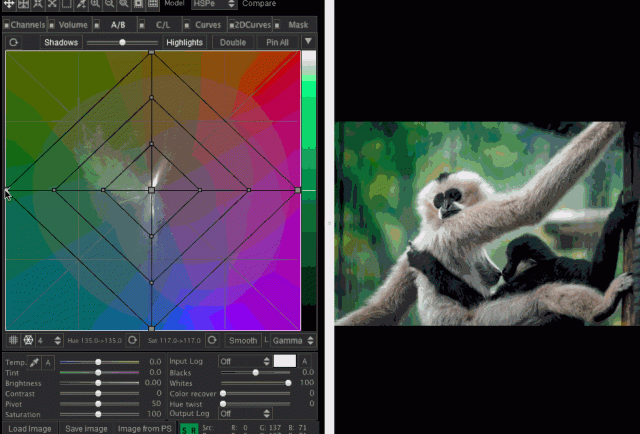Click the Save image button
The width and height of the screenshot is (640, 434).
click(x=86, y=429)
